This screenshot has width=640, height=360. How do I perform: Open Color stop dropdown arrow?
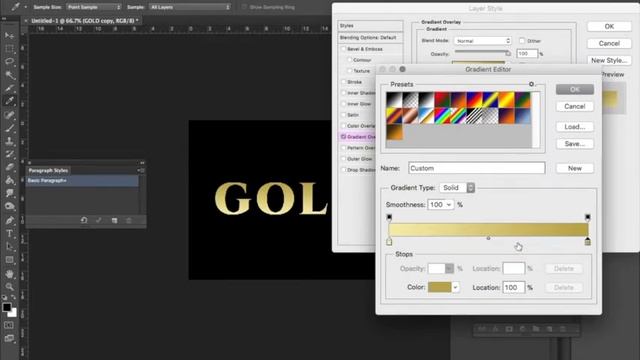tap(455, 287)
